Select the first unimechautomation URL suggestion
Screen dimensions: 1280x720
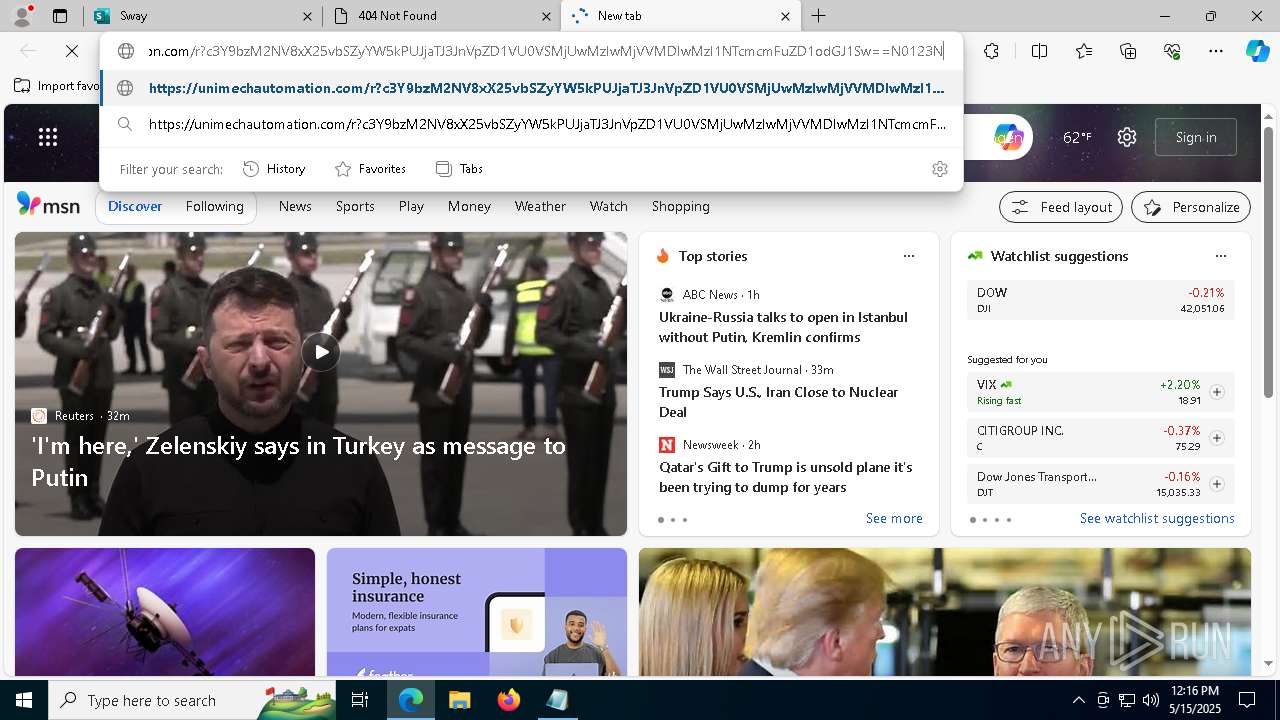[532, 88]
